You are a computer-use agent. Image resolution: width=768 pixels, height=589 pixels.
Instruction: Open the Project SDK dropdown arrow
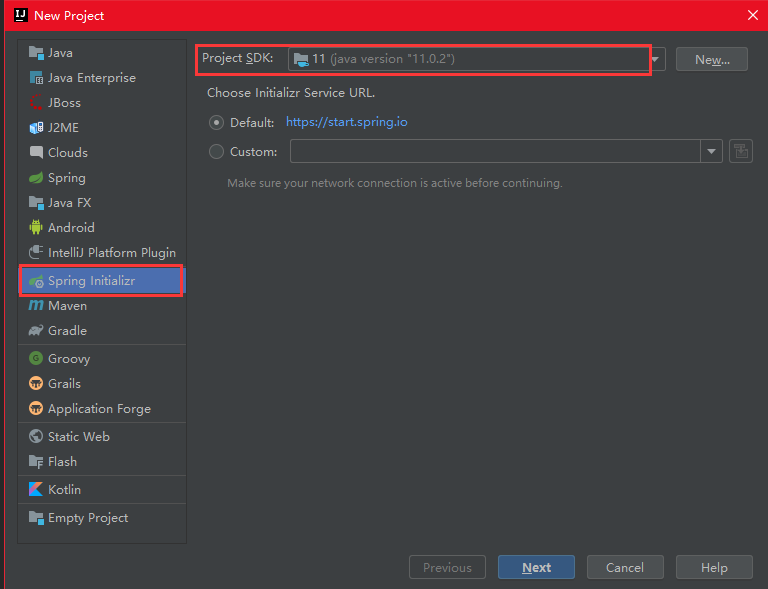657,59
